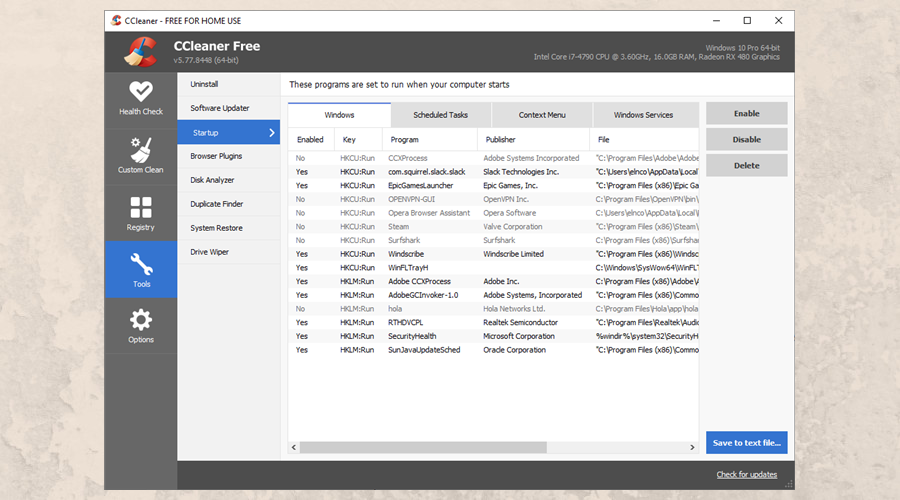Open Browser Plugins tool
The image size is (900, 500).
[x=228, y=156]
